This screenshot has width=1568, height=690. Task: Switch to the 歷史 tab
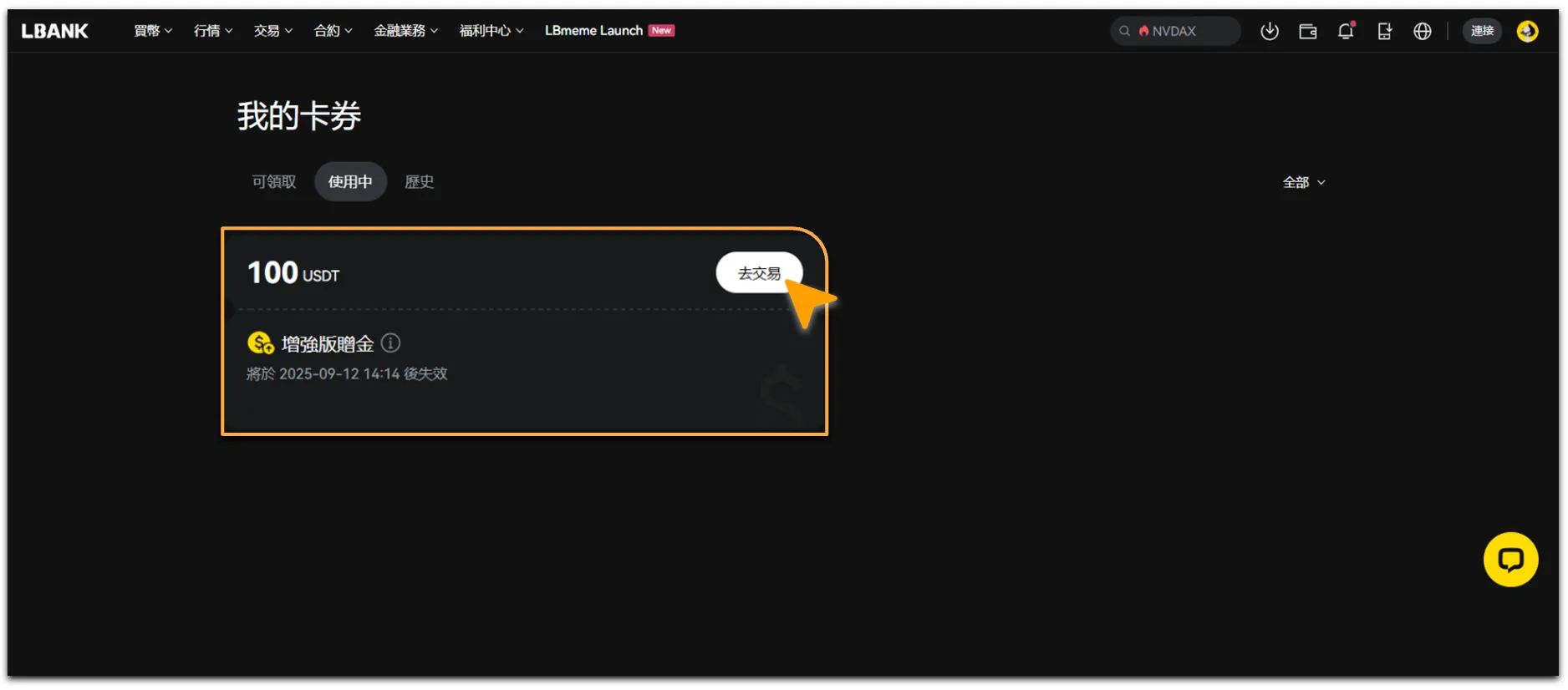420,181
